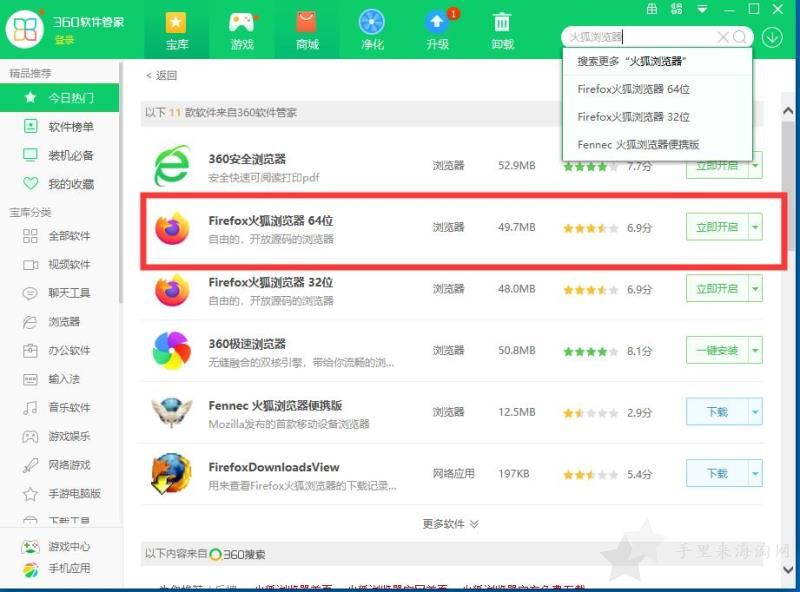
Task: Open FirefoxDownloadsView title link
Action: pos(274,467)
